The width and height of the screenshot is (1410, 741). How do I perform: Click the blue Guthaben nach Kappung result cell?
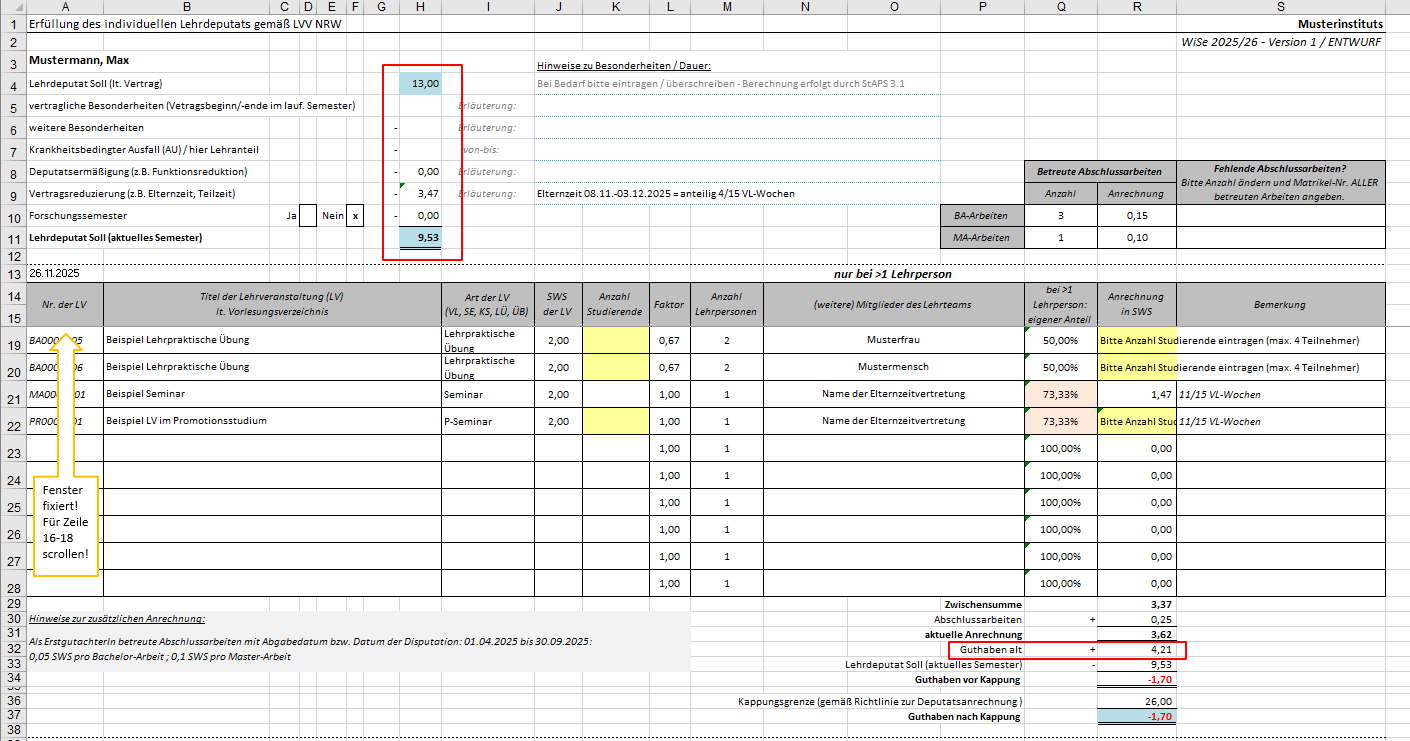point(1136,717)
